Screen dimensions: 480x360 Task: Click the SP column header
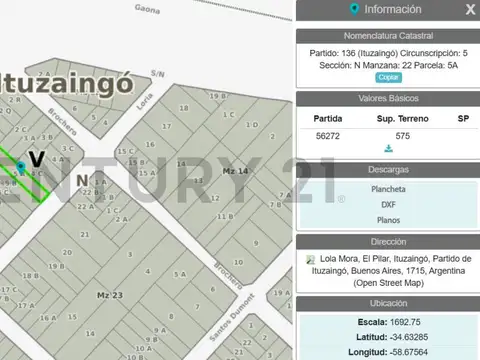[463, 119]
